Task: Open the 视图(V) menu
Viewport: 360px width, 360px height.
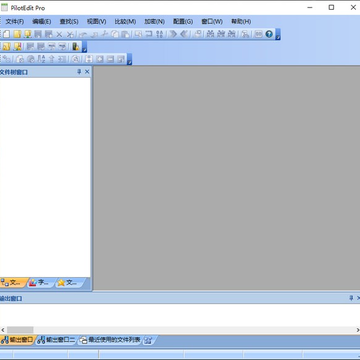Action: point(96,22)
